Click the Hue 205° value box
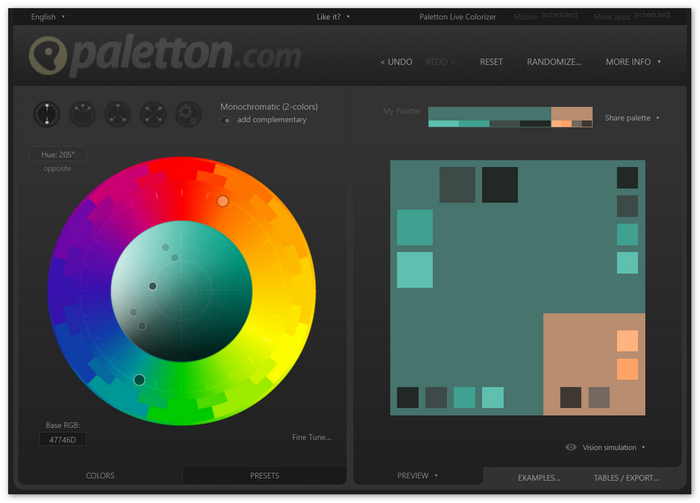700x503 pixels. 58,154
